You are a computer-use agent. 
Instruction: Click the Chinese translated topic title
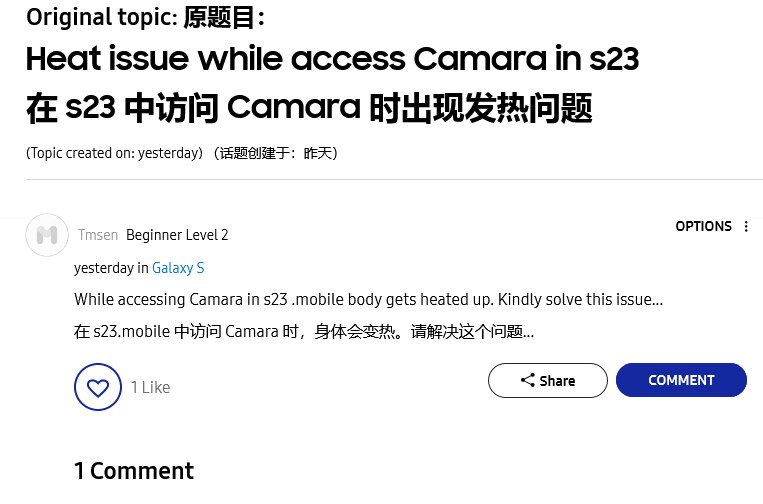[x=309, y=108]
